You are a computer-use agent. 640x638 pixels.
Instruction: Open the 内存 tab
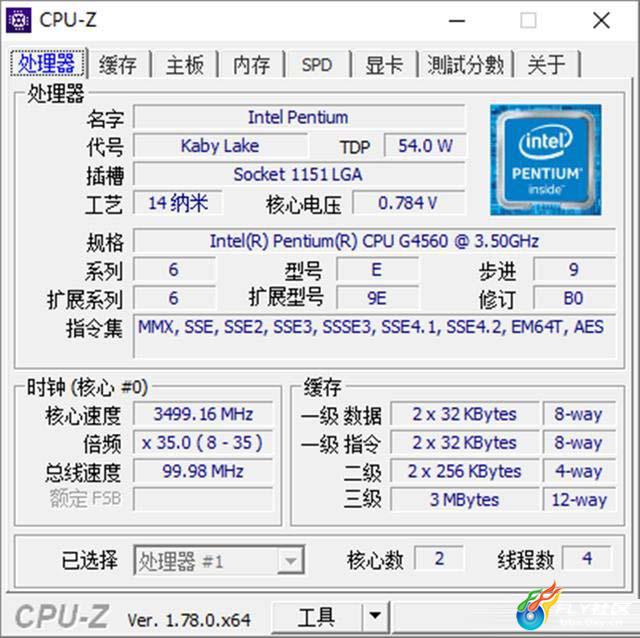251,65
